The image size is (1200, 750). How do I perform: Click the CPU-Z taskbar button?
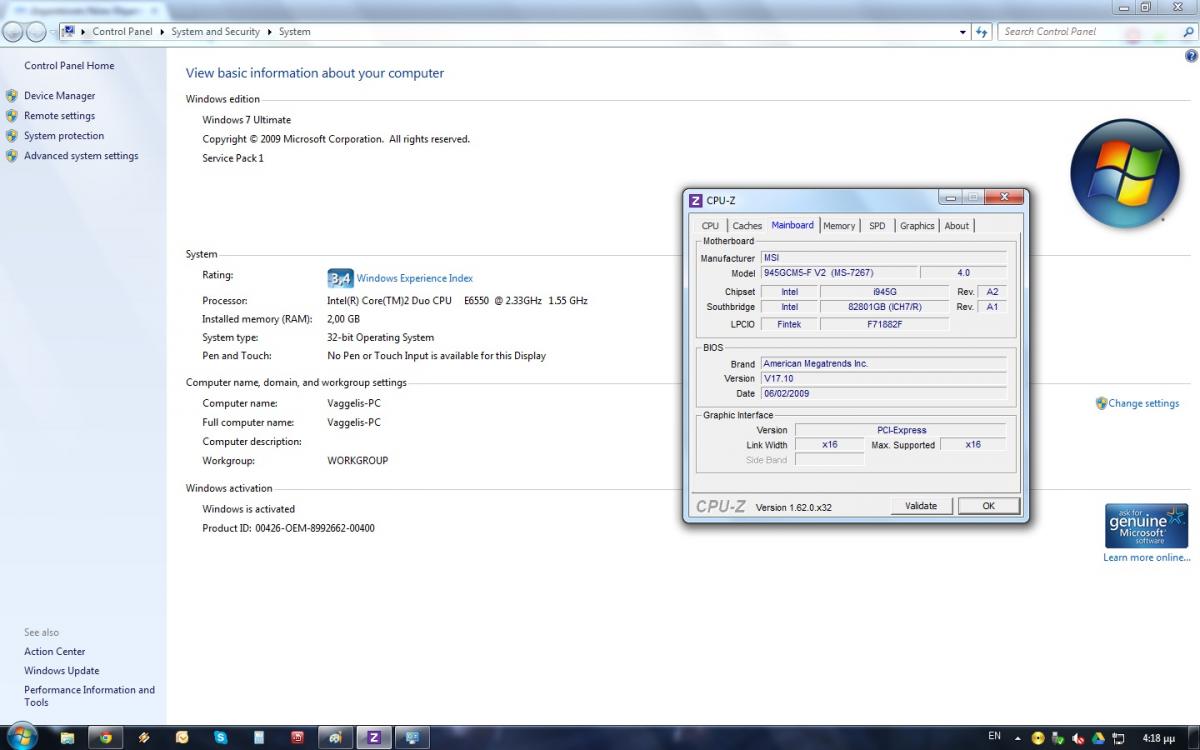coord(373,738)
